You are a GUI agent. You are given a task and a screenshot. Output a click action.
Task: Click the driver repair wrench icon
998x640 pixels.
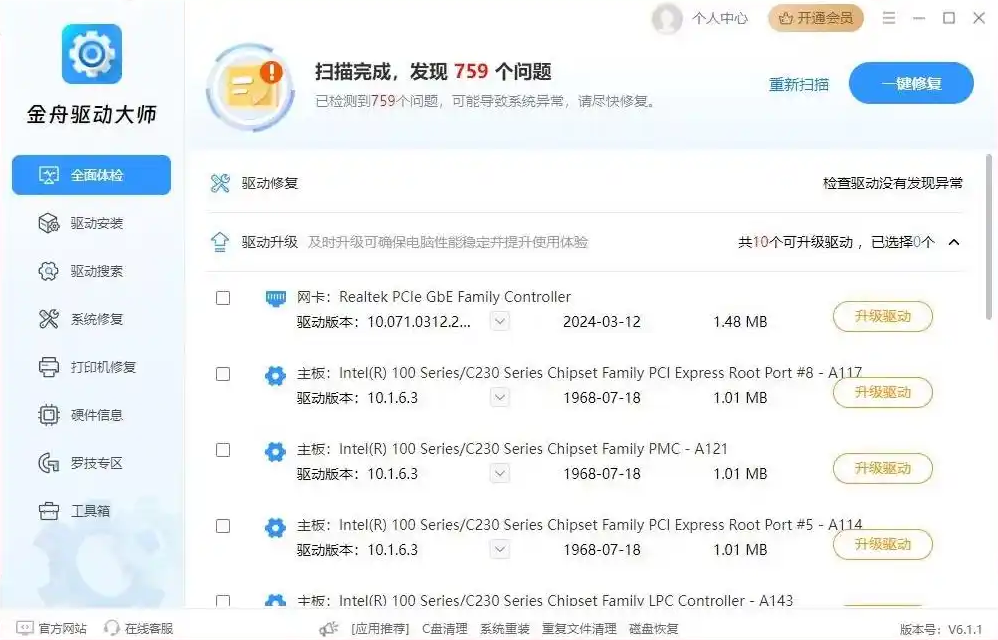[x=220, y=183]
